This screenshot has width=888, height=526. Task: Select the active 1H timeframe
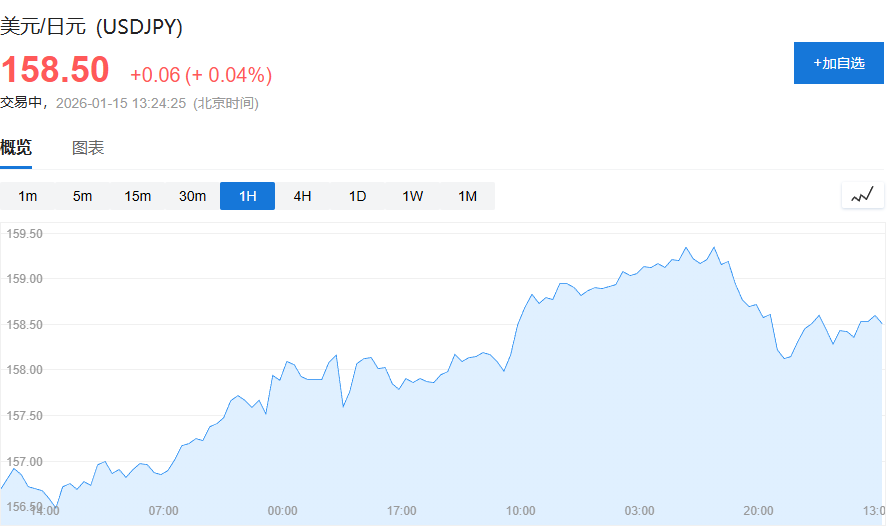pos(247,196)
